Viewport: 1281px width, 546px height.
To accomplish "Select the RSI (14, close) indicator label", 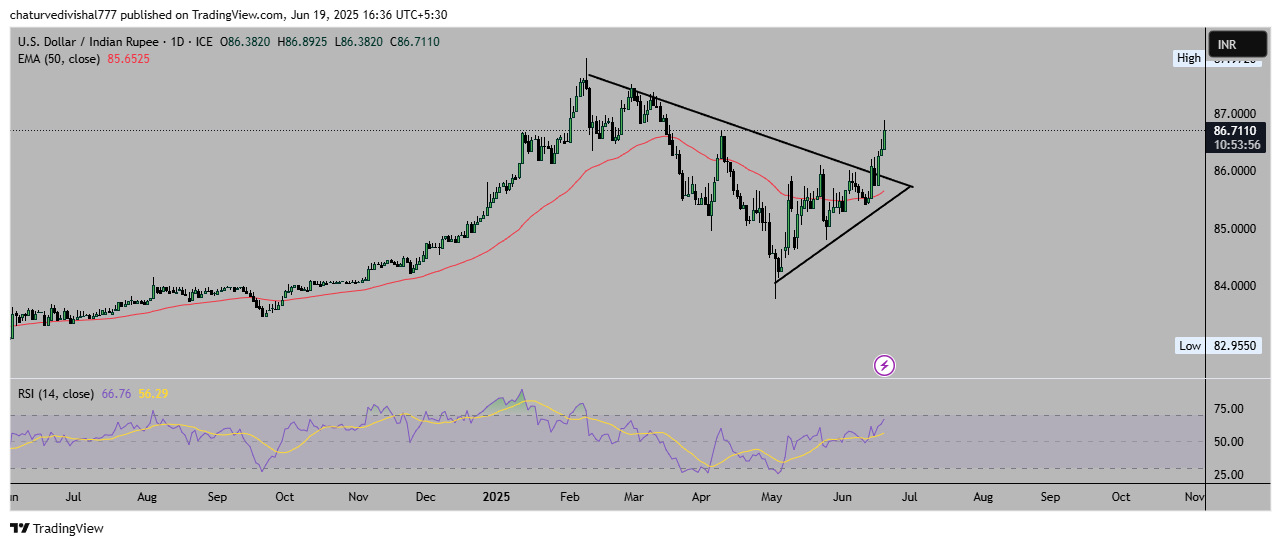I will pyautogui.click(x=56, y=393).
